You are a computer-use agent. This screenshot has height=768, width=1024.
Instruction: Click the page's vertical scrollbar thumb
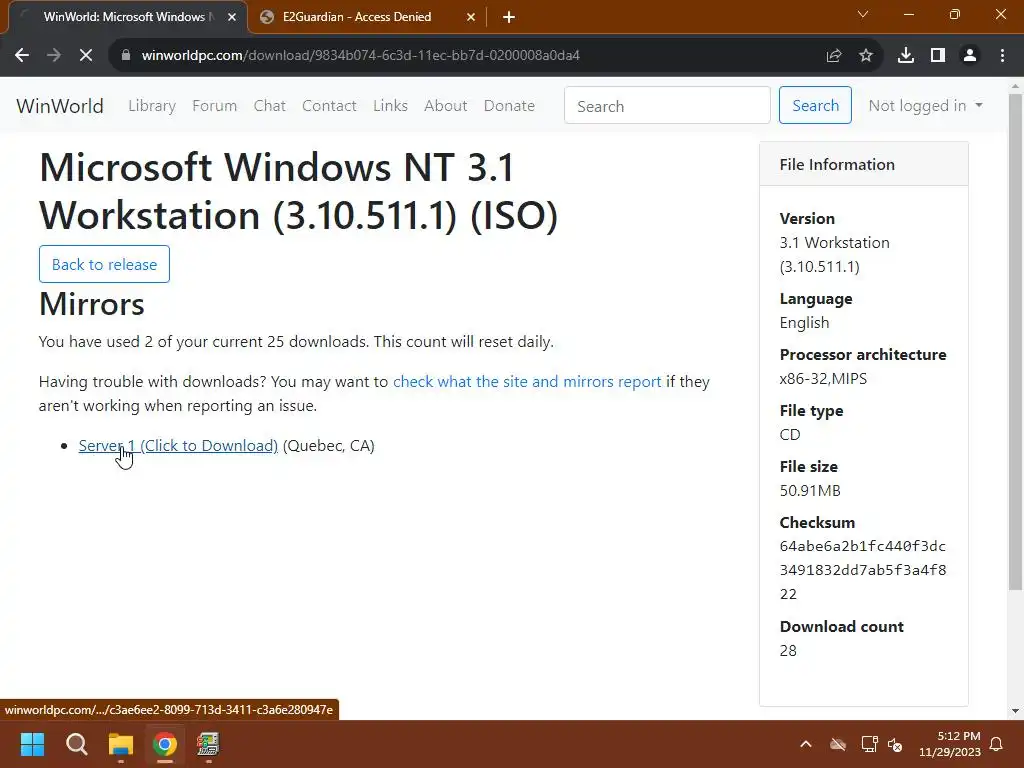[1015, 340]
